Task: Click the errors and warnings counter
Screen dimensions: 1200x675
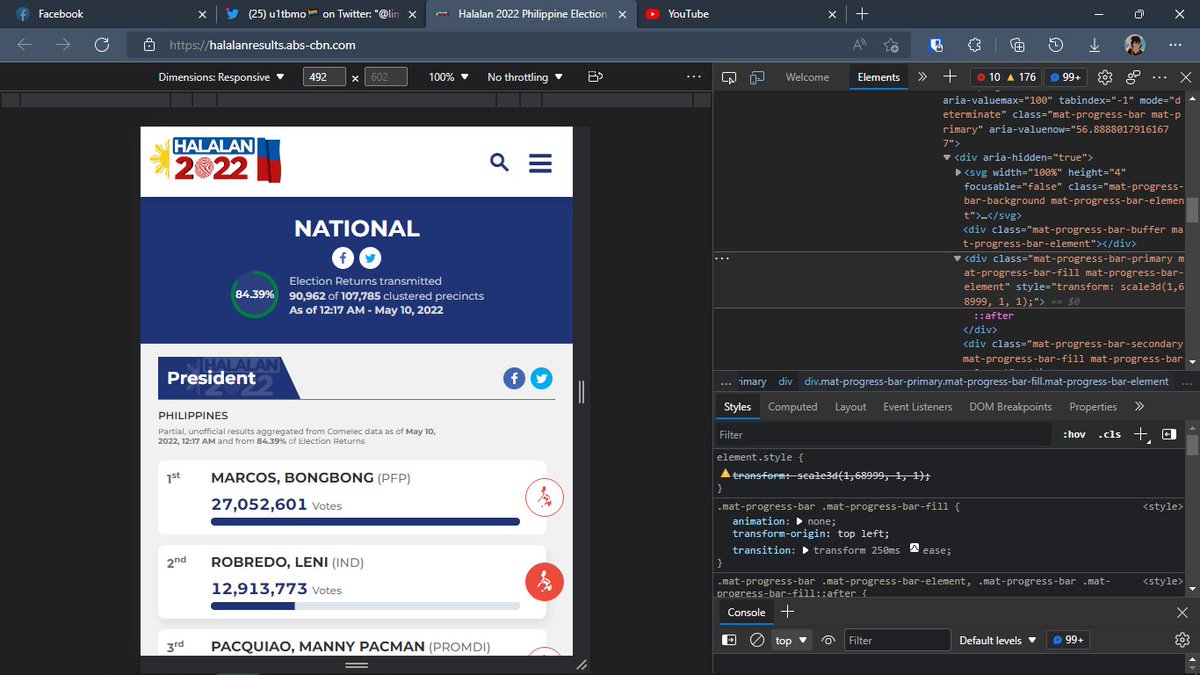Action: pyautogui.click(x=1007, y=77)
